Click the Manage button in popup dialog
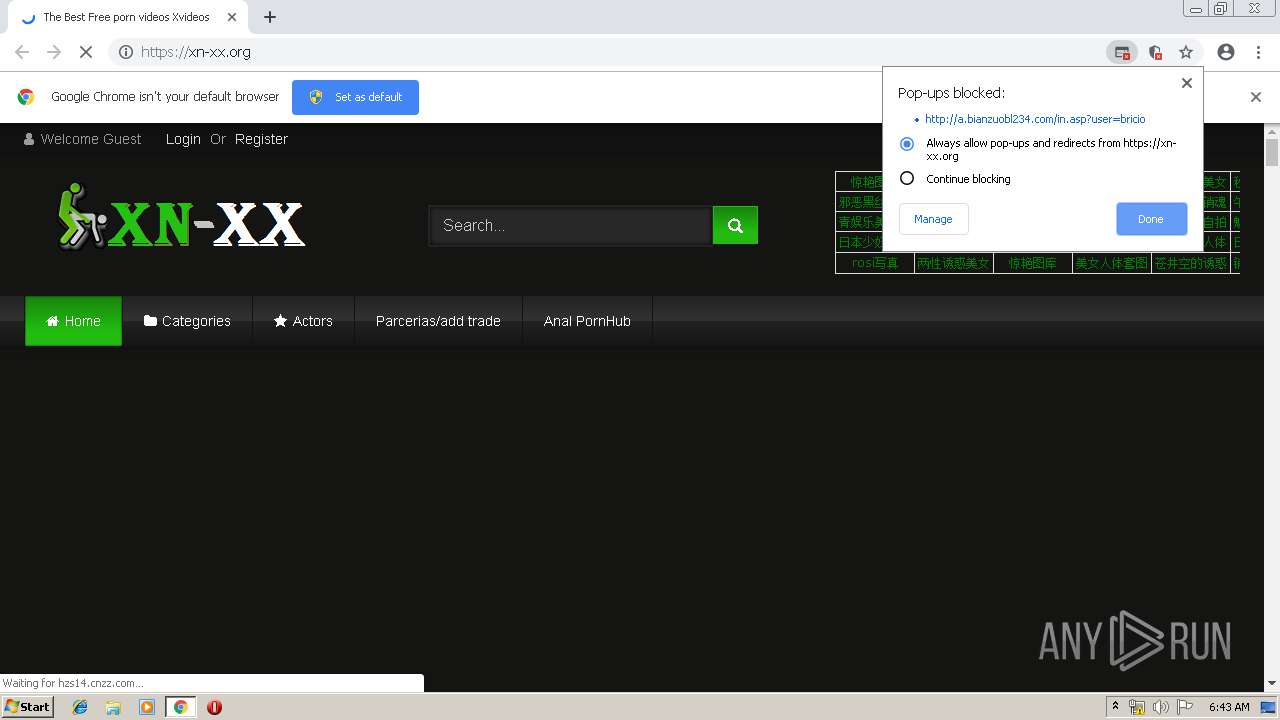 click(933, 219)
